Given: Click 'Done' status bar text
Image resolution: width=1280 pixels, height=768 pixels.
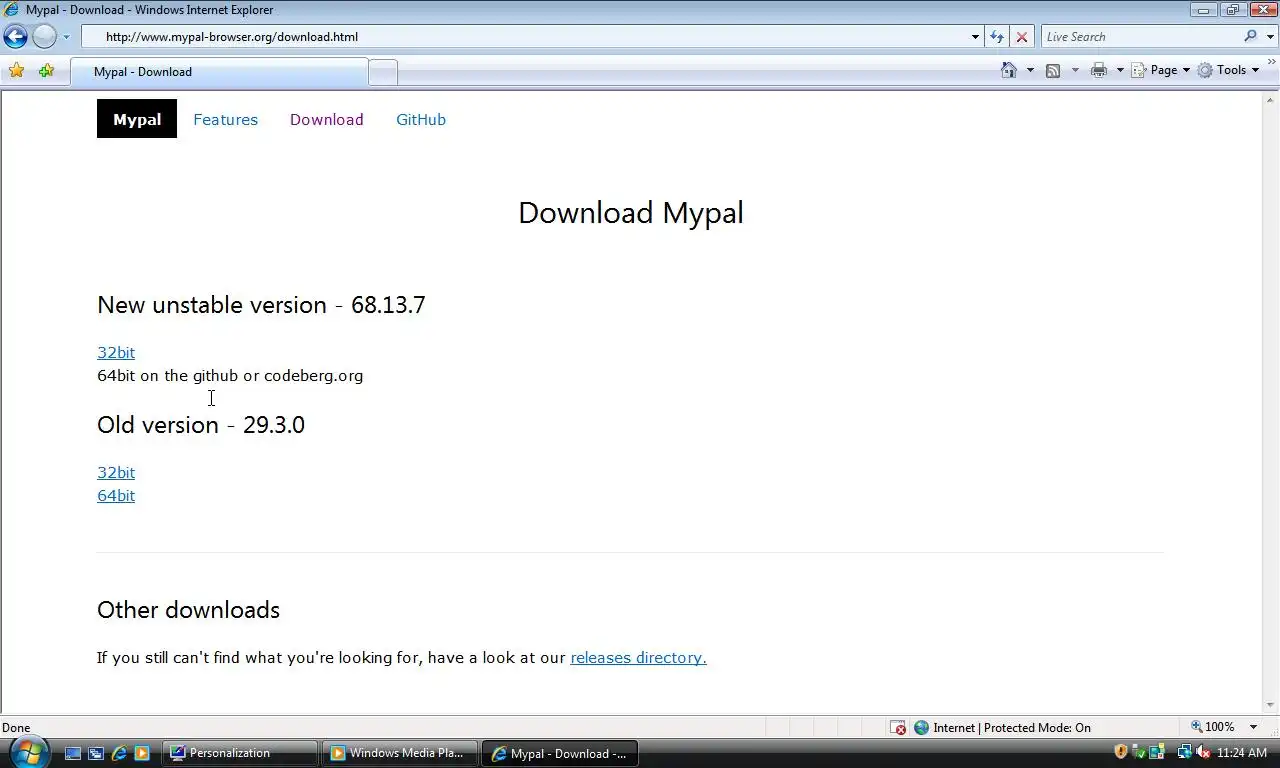Looking at the screenshot, I should [x=16, y=728].
